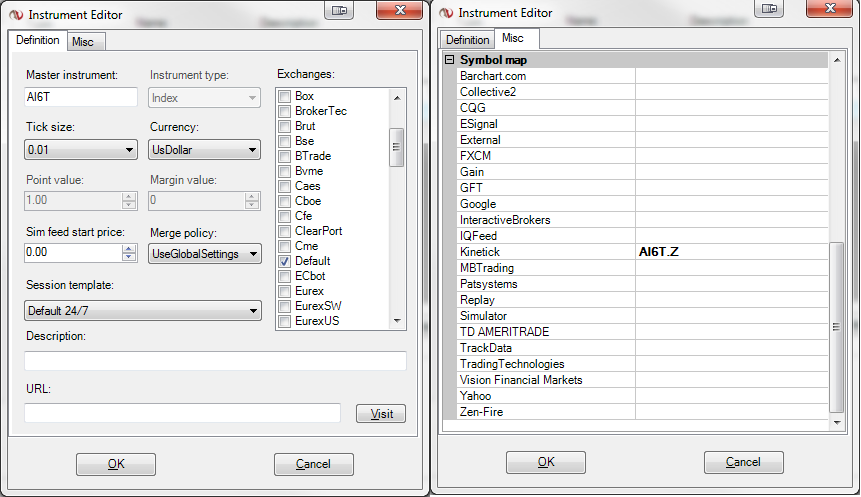Select the Definition tab in left window

pyautogui.click(x=37, y=40)
